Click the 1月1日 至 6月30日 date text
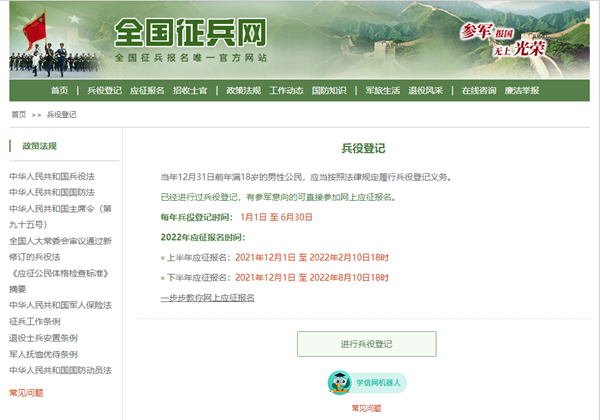The image size is (600, 420). point(276,217)
